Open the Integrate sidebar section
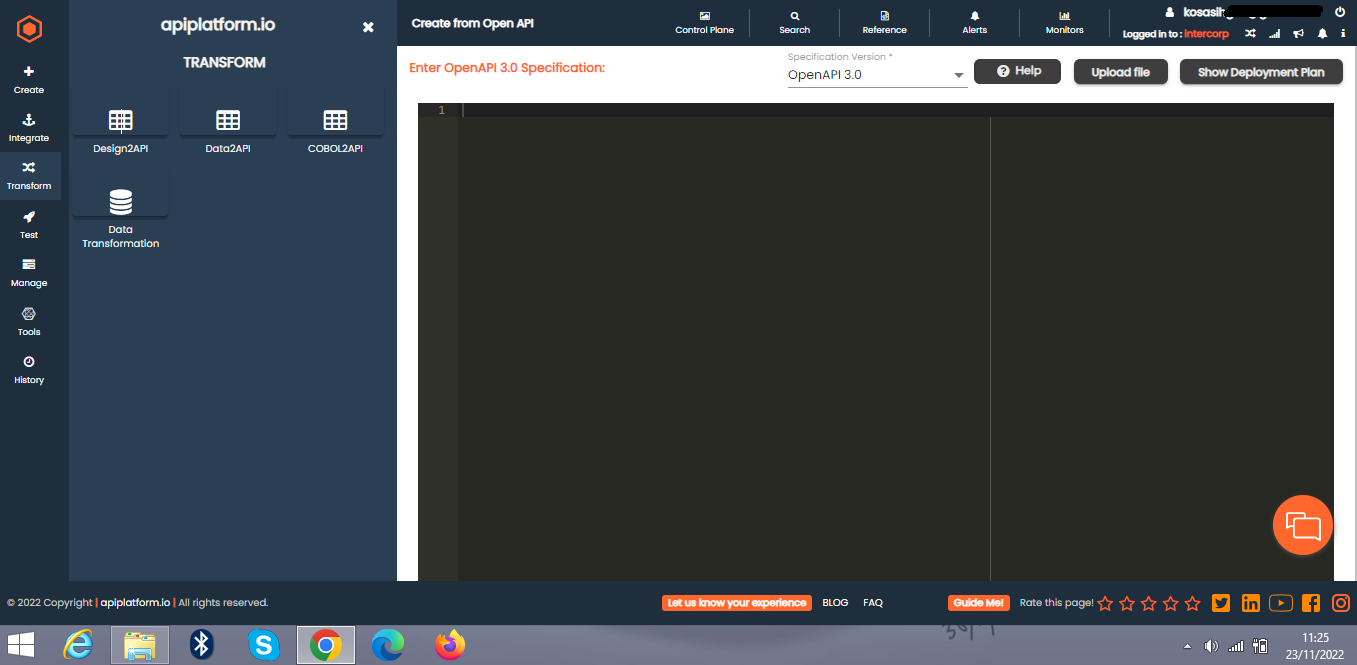The width and height of the screenshot is (1357, 665). pos(29,128)
